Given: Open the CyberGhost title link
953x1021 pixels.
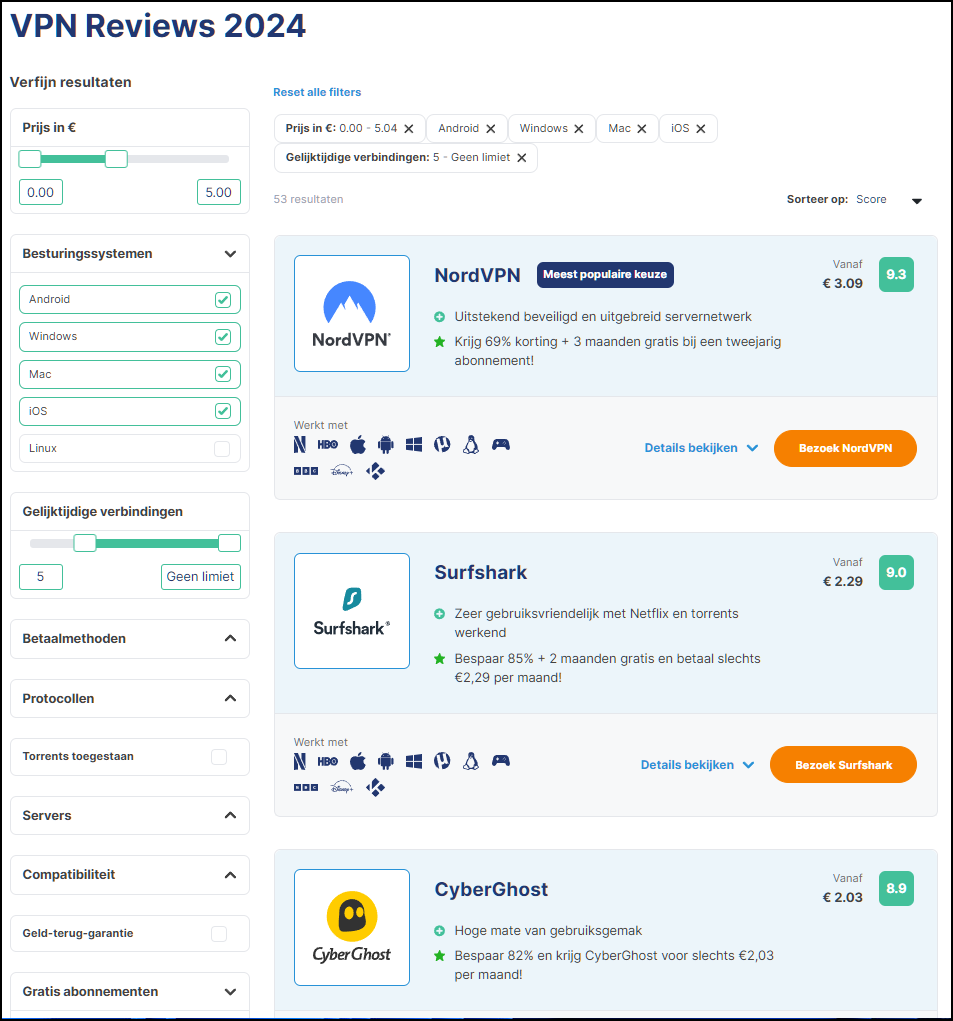Looking at the screenshot, I should pos(491,889).
